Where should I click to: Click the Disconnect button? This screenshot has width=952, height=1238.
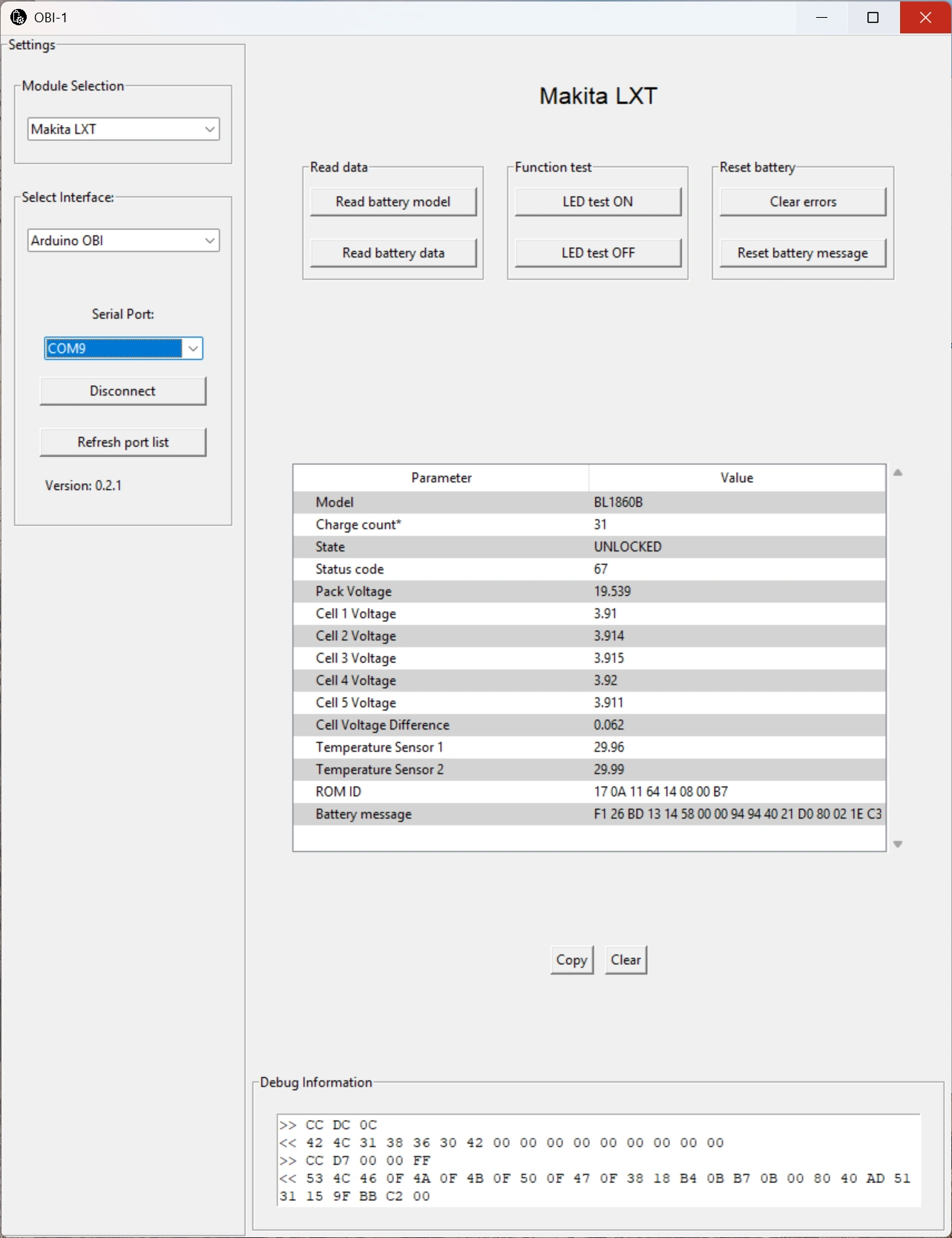pyautogui.click(x=122, y=391)
